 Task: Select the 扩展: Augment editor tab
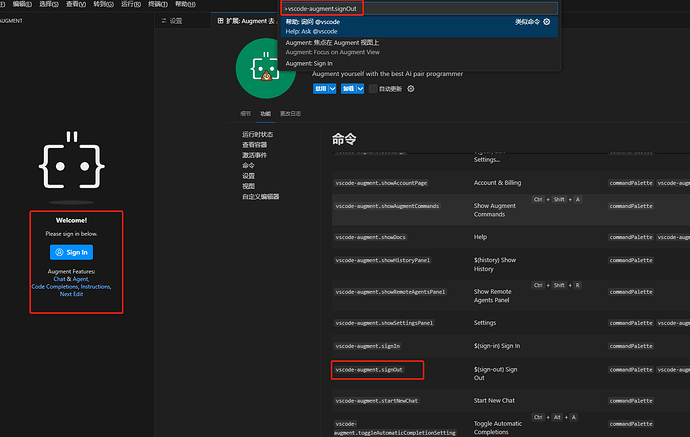[246, 21]
